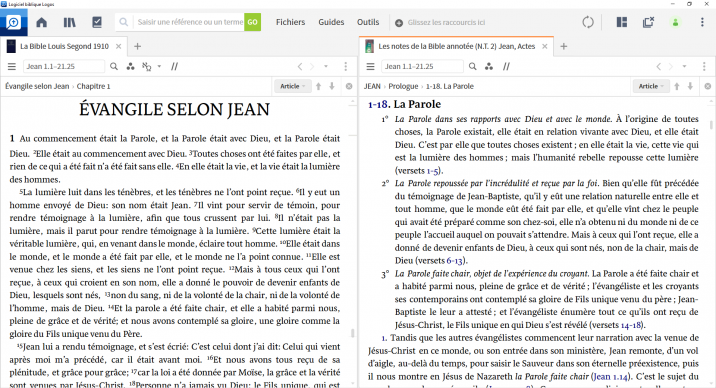Open the Documents checklist icon
The width and height of the screenshot is (716, 388).
[x=97, y=22]
